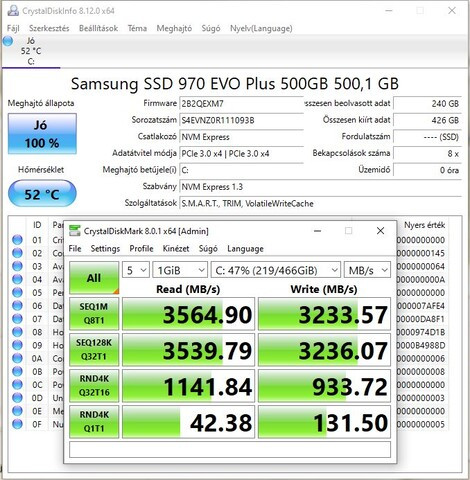Click the CrystalDiskInfo app icon in title bar

click(13, 11)
